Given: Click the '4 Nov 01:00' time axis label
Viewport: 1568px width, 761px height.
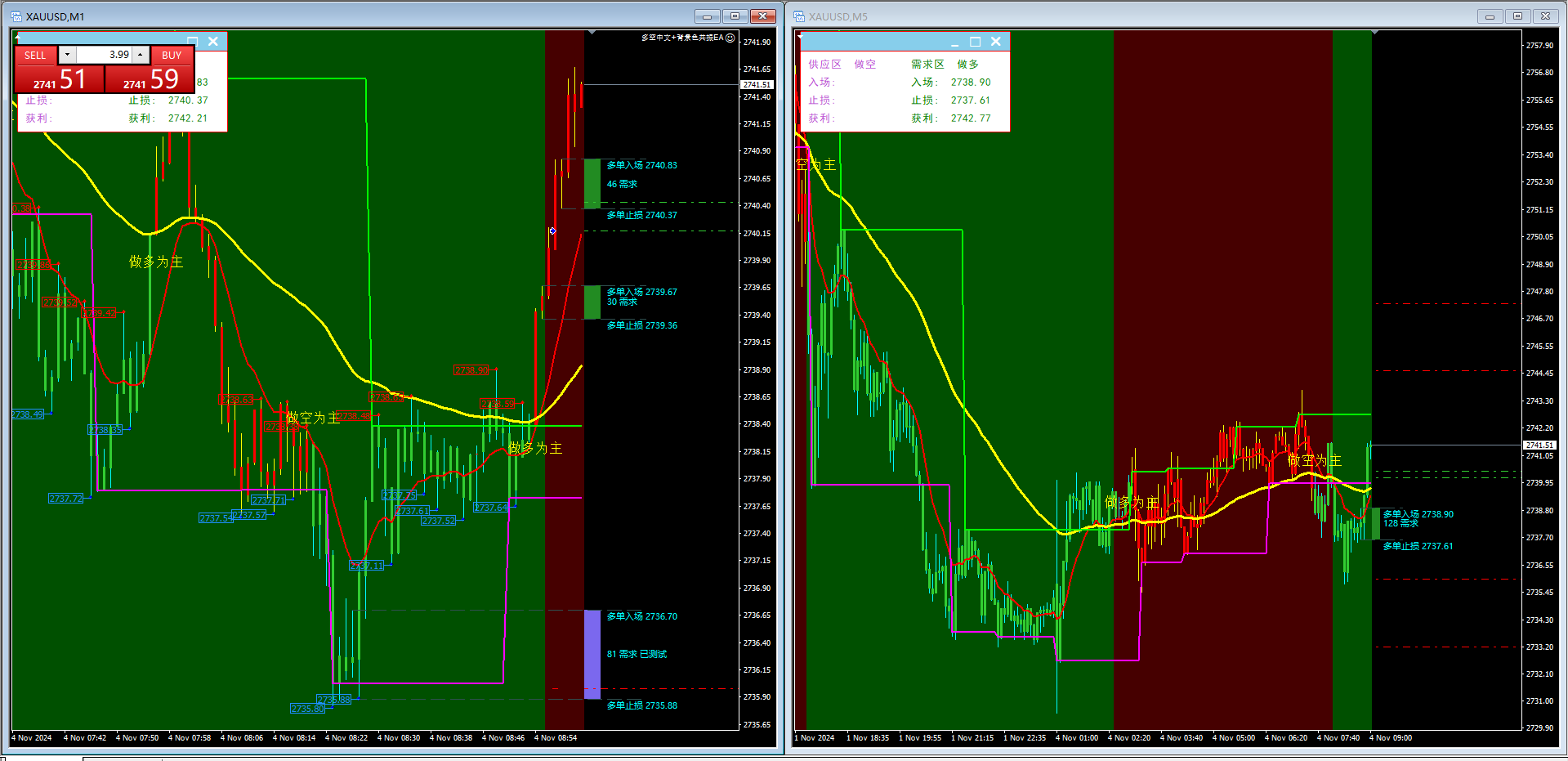Looking at the screenshot, I should tap(1077, 738).
